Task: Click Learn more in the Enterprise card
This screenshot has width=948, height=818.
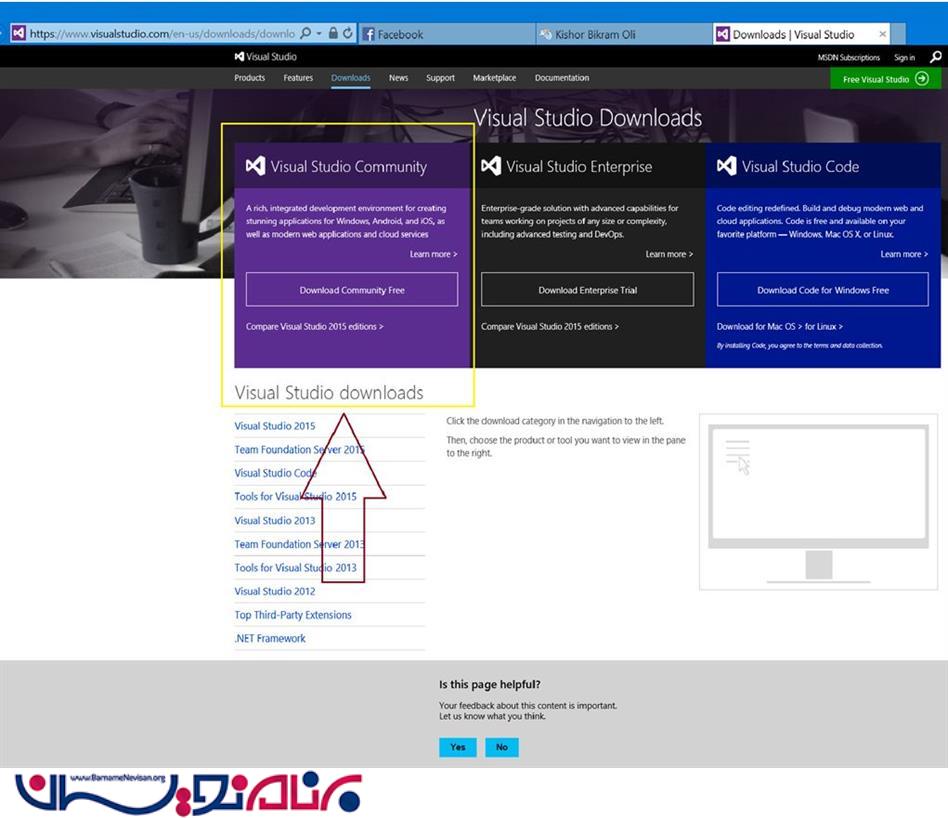Action: click(669, 254)
